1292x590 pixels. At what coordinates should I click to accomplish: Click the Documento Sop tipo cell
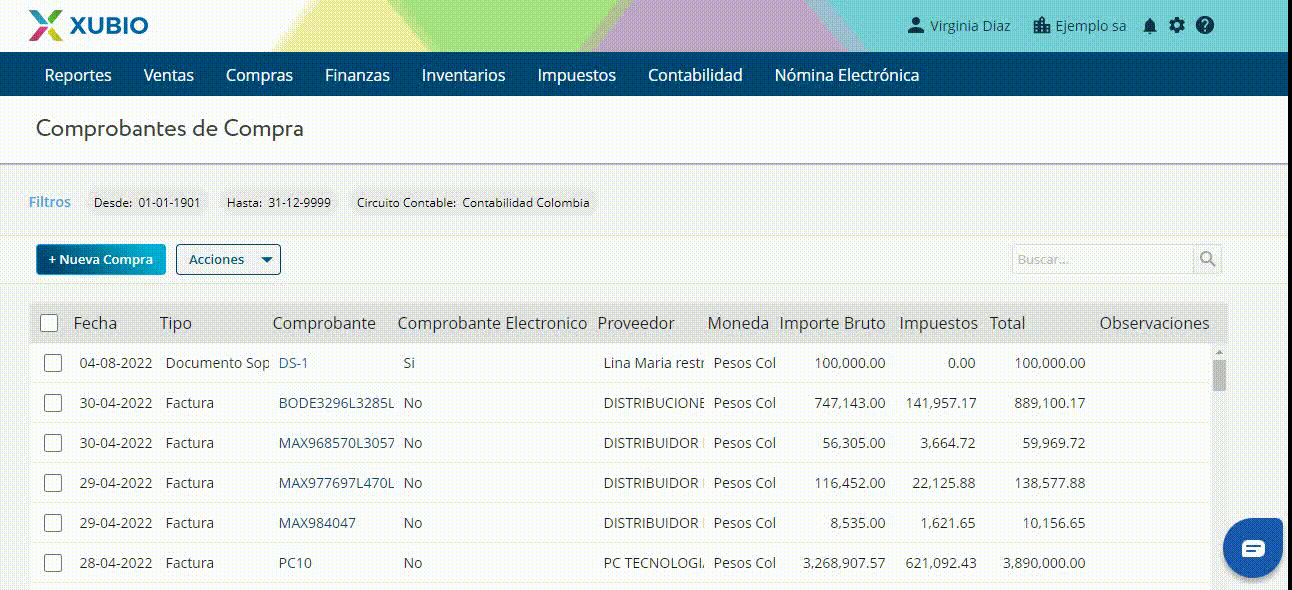pyautogui.click(x=218, y=363)
